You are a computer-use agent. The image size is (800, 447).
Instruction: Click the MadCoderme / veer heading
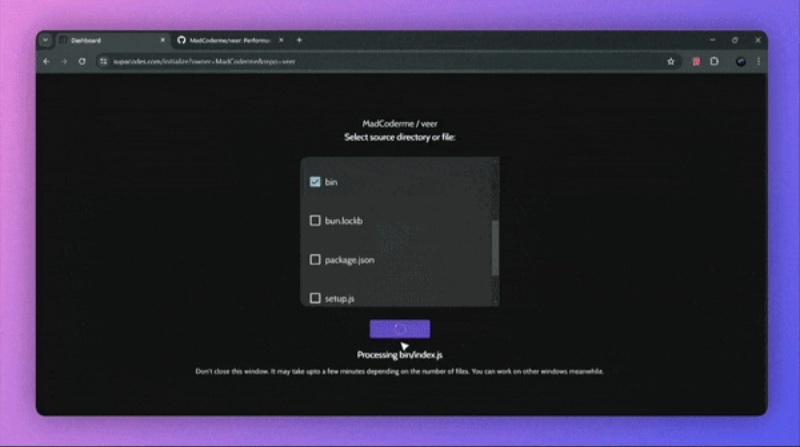pos(399,123)
